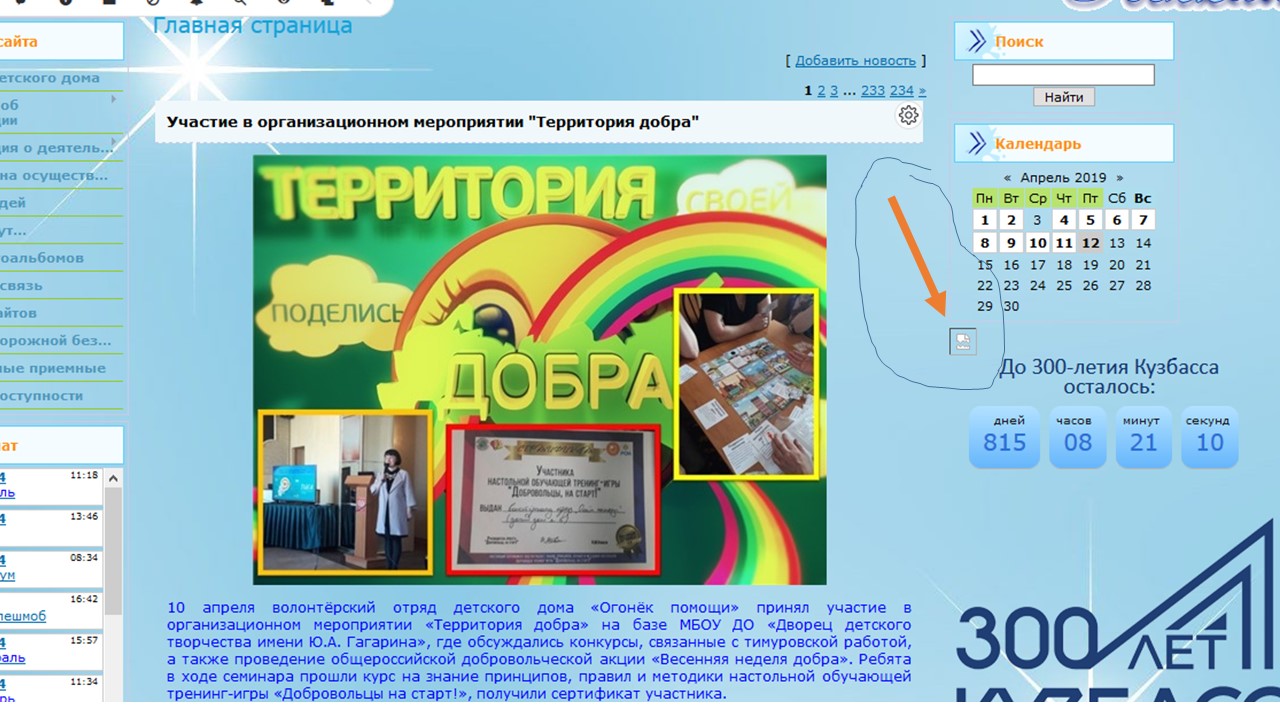Screen dimensions: 1280x720
Task: Select April 10 in the calendar
Action: [1038, 243]
